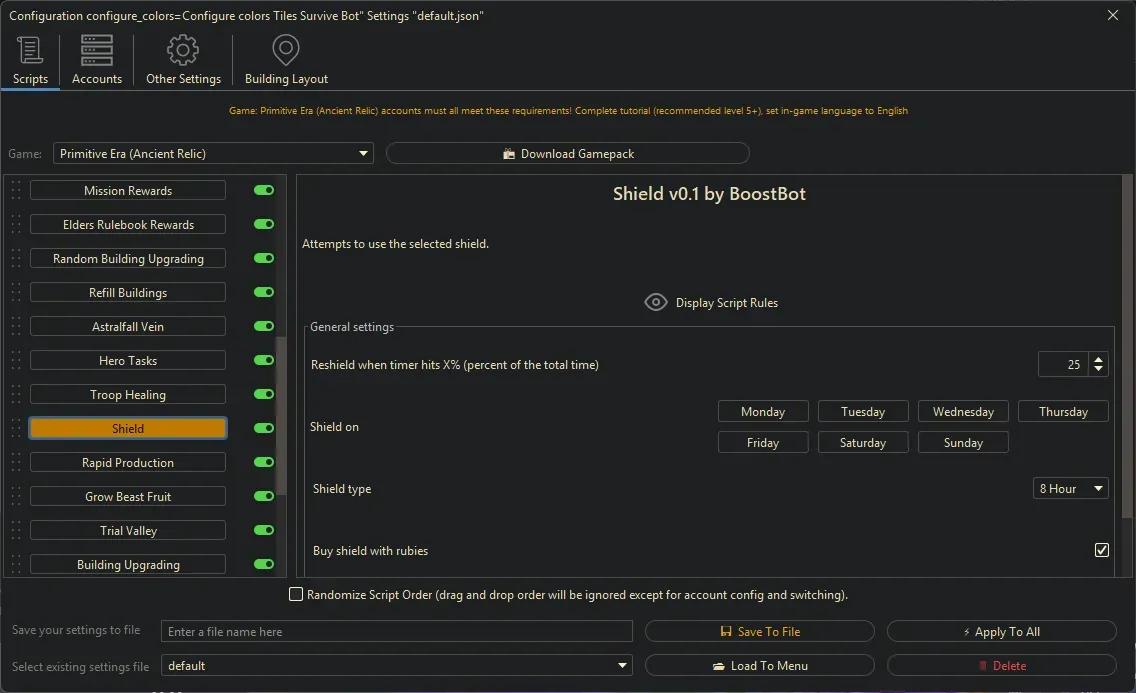
Task: Click the file name input field
Action: pos(395,631)
